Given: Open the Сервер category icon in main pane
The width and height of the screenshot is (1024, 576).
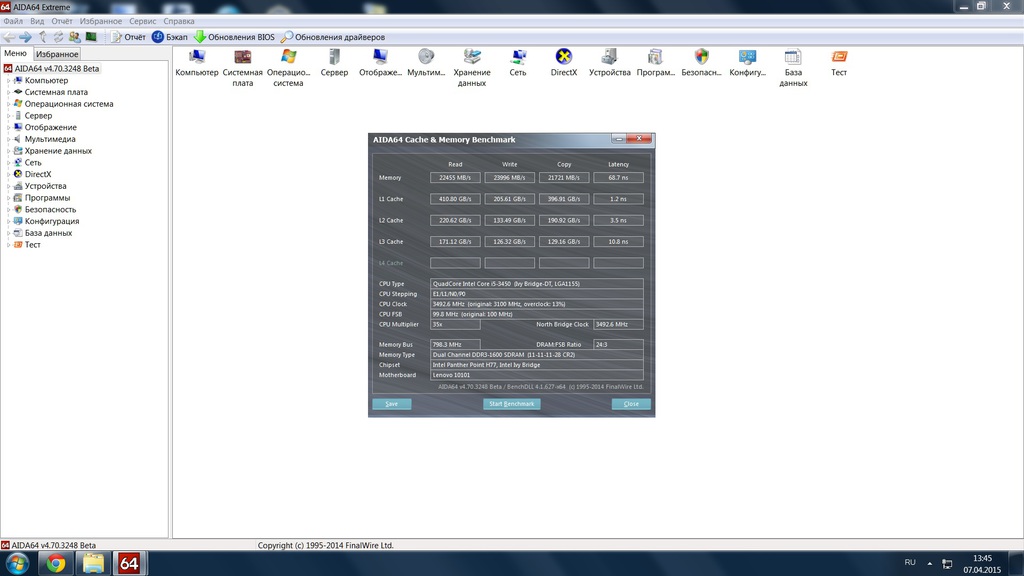Looking at the screenshot, I should coord(334,63).
